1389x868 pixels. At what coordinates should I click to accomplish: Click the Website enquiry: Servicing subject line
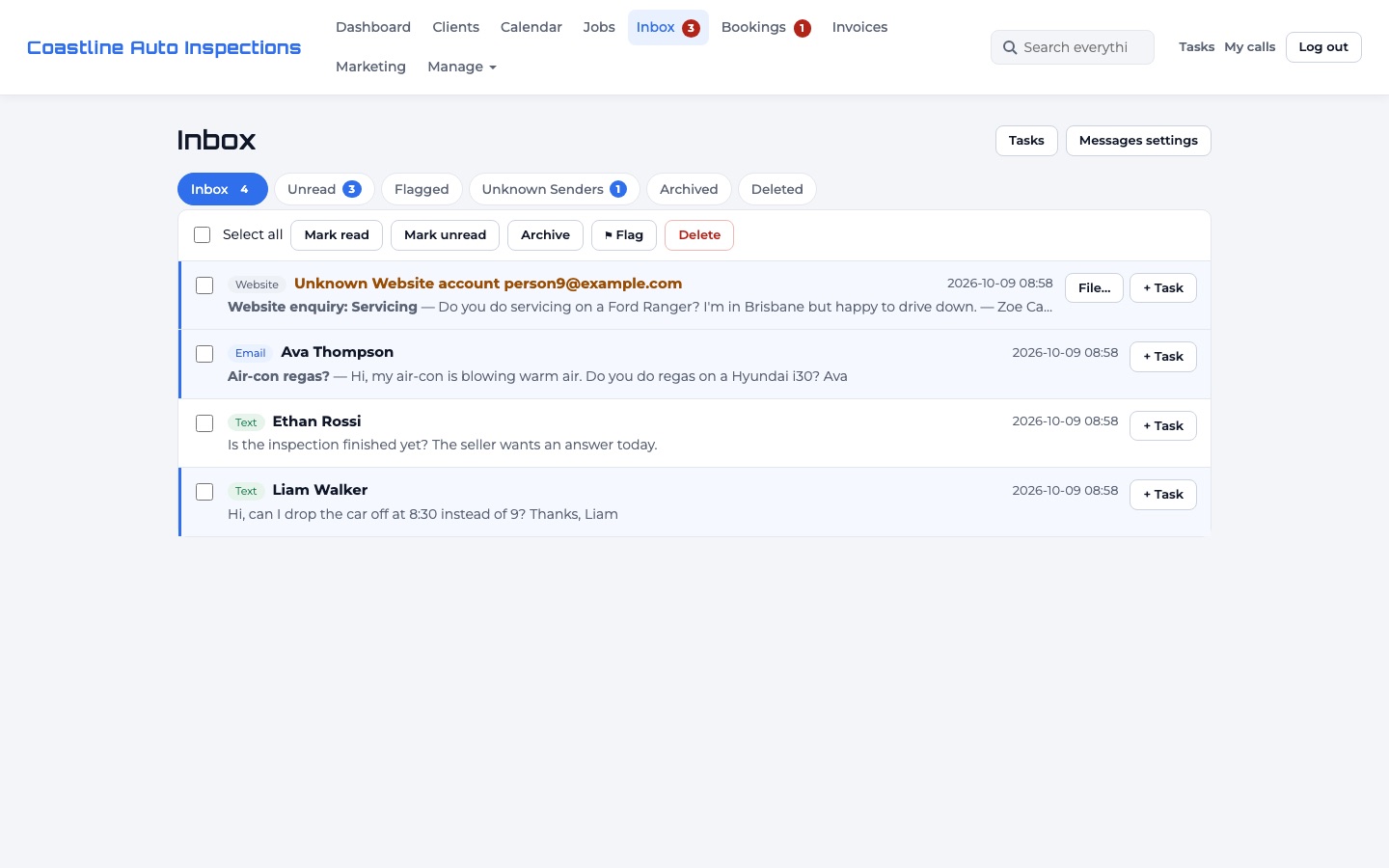322,307
